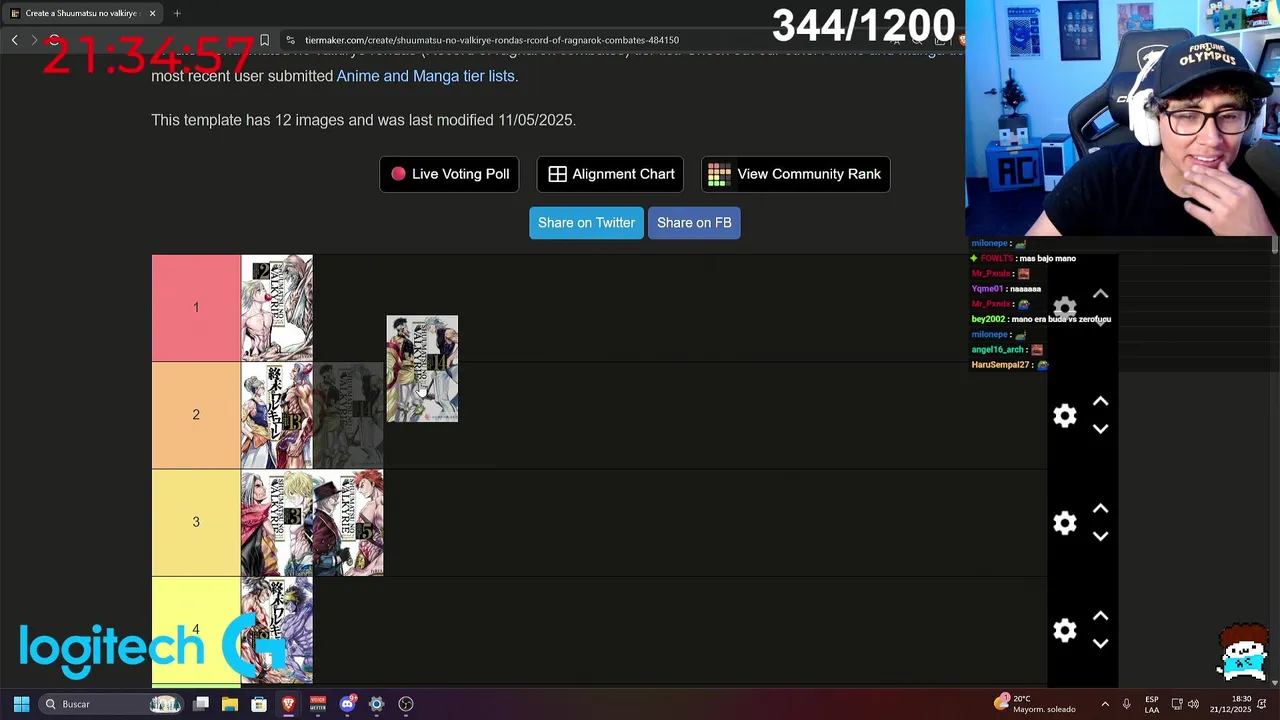The image size is (1280, 720).
Task: Click the microphone tray icon
Action: (x=1126, y=704)
